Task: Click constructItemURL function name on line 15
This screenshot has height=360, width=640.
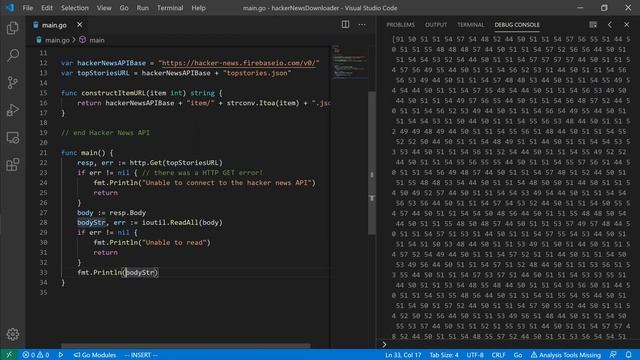Action: 113,93
